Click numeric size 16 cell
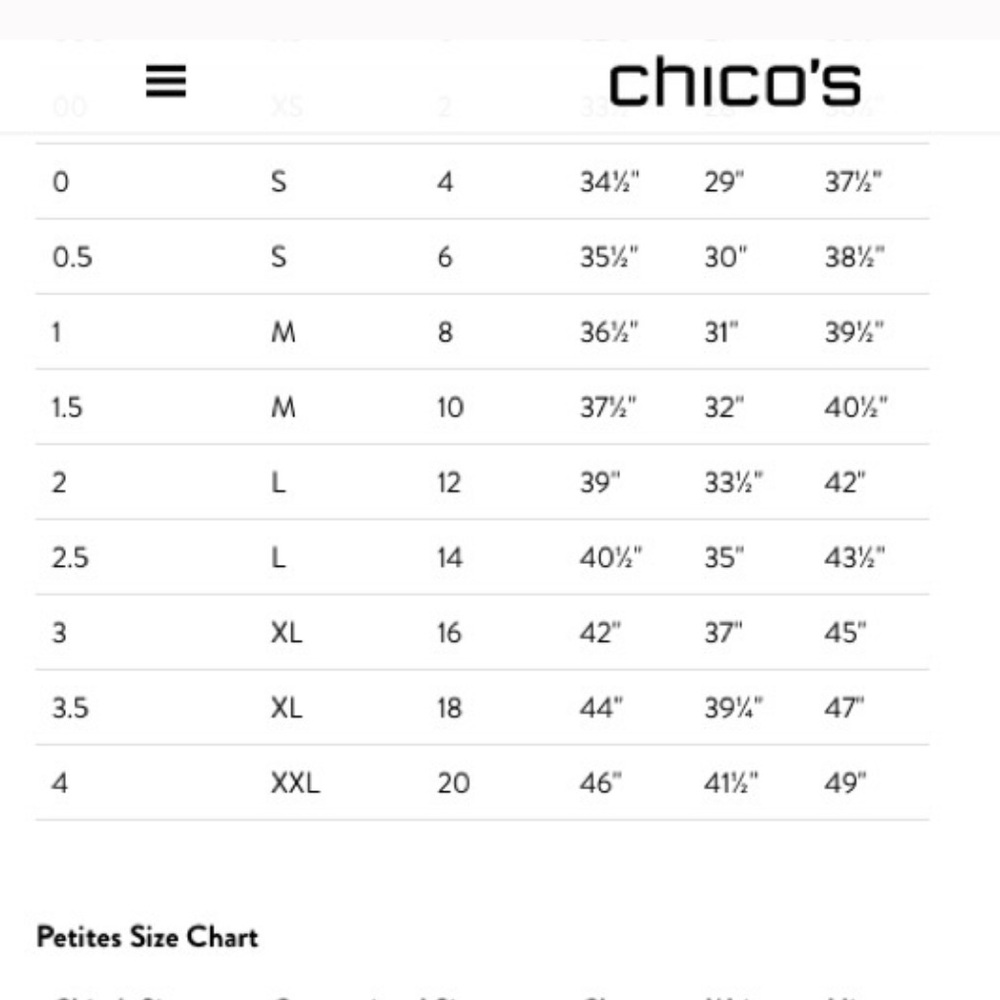Screen dimensions: 1000x1000 pyautogui.click(x=449, y=633)
